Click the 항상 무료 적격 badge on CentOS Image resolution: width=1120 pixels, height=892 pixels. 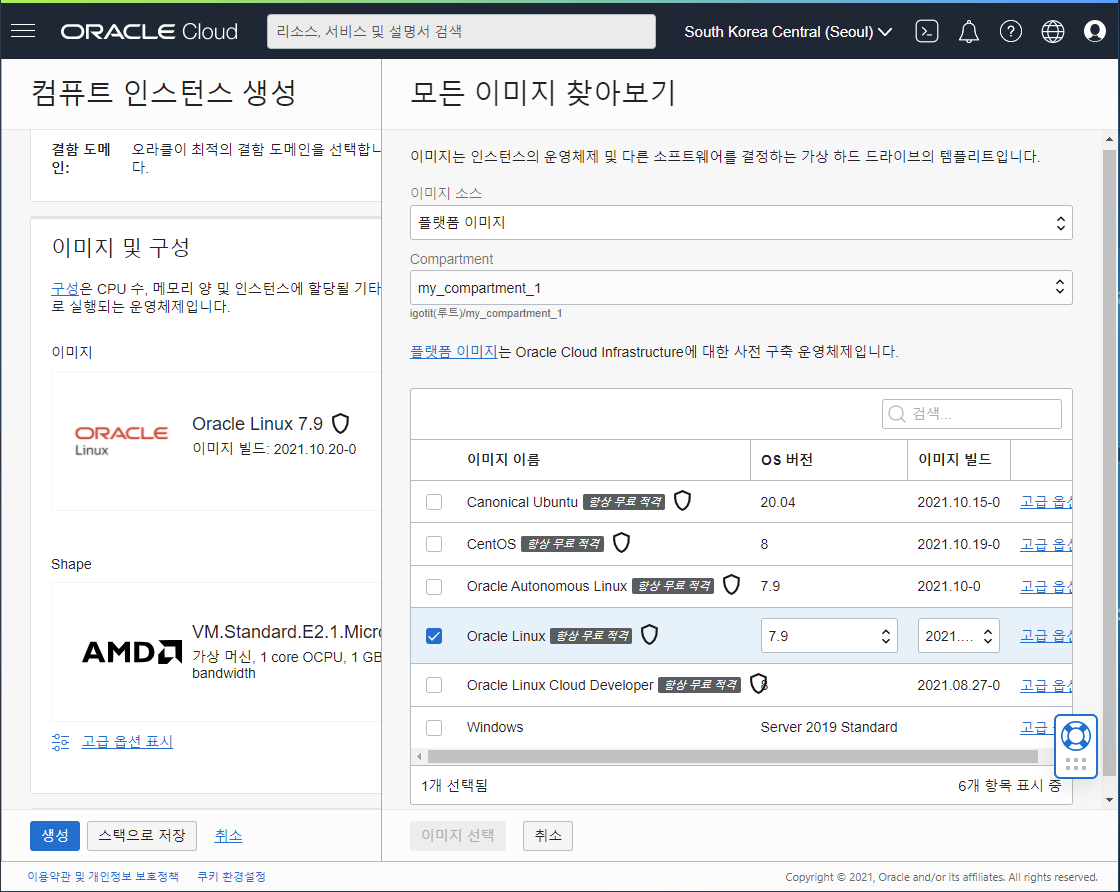563,544
